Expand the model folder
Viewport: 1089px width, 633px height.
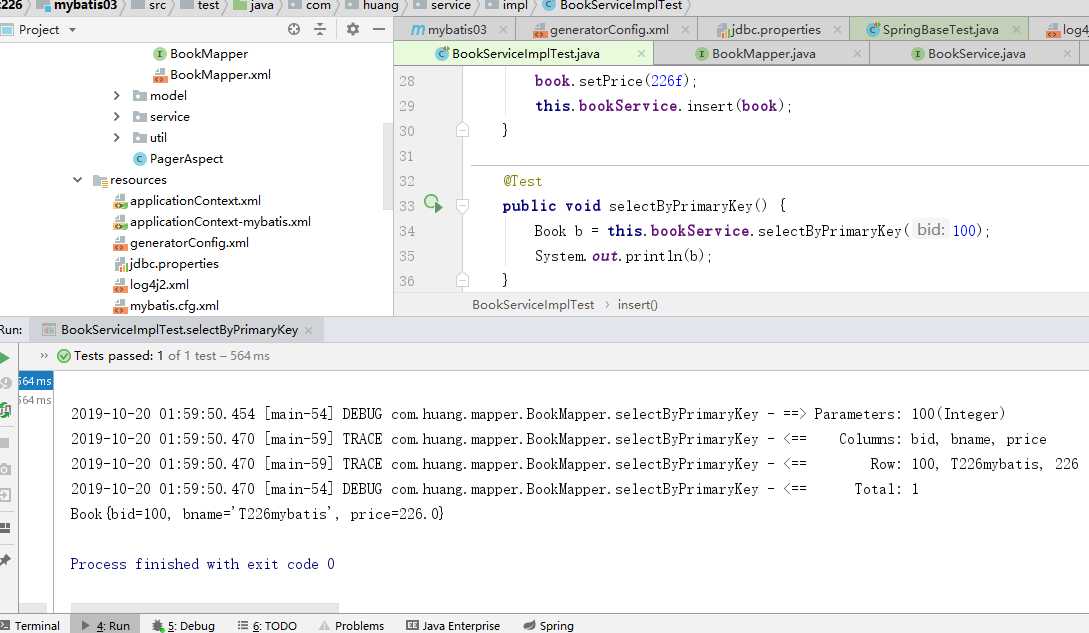click(117, 96)
